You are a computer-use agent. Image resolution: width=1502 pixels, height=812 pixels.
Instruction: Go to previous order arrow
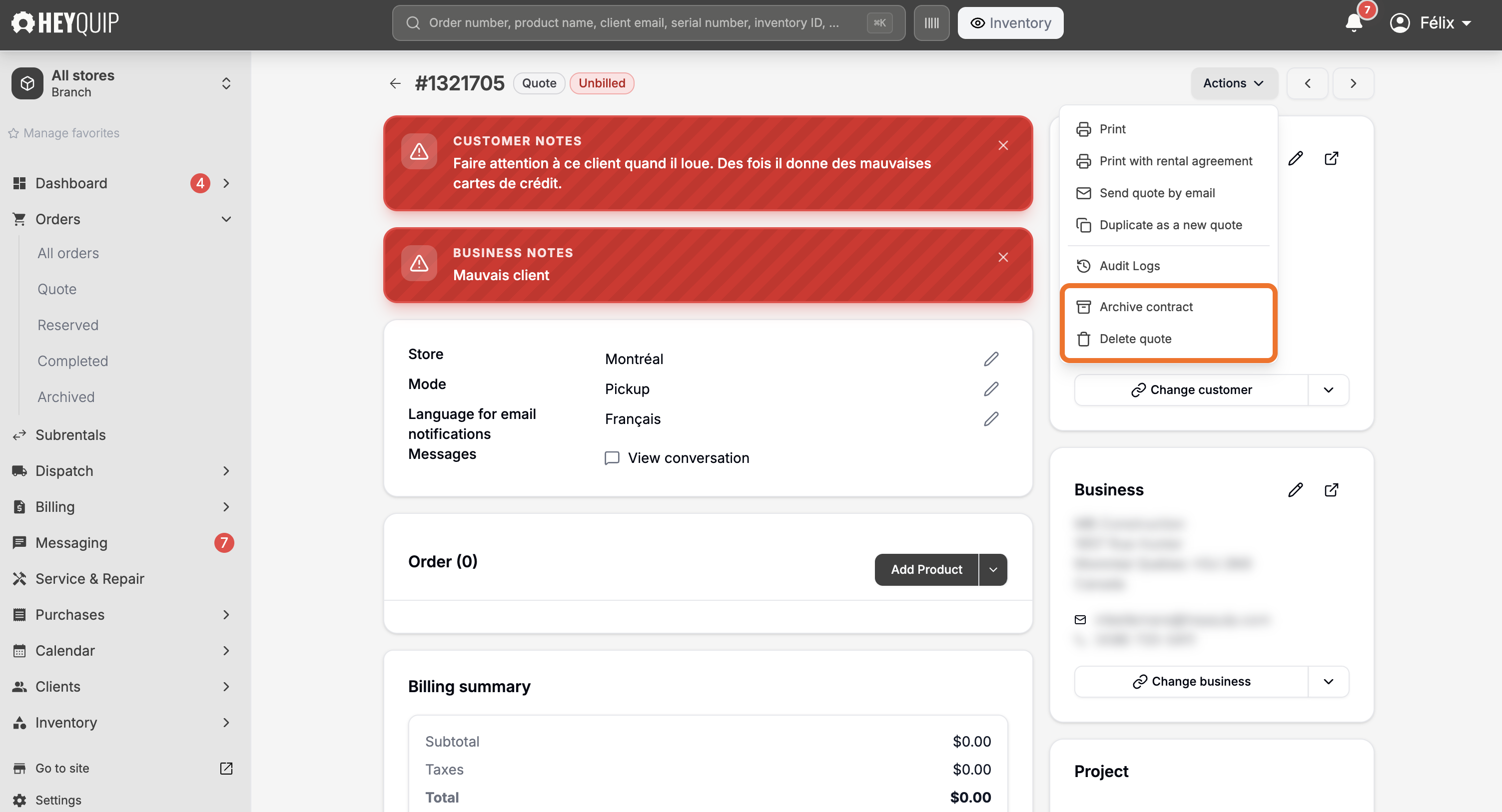click(x=1307, y=83)
